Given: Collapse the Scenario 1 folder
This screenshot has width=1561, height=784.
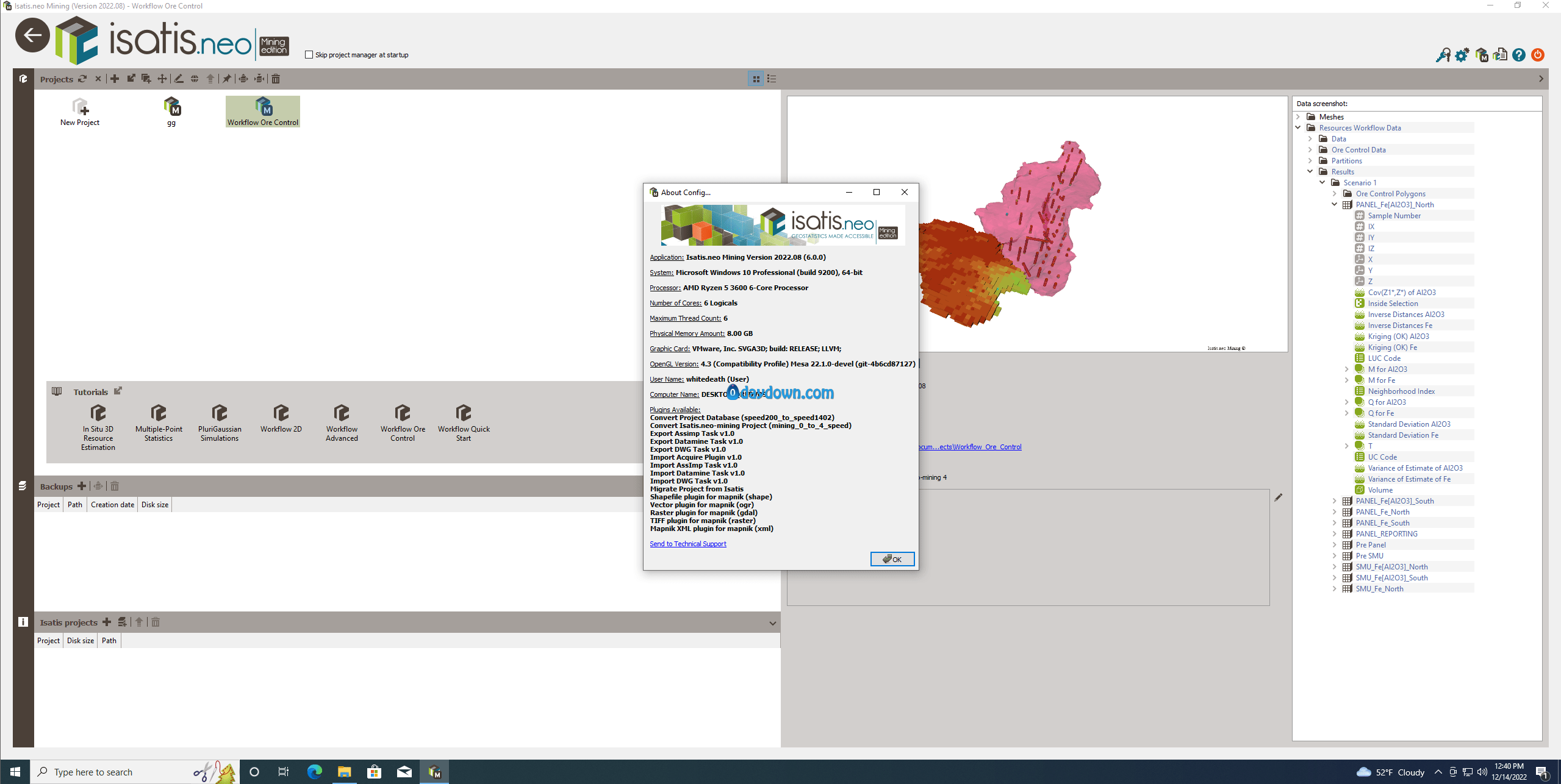Looking at the screenshot, I should click(x=1322, y=183).
